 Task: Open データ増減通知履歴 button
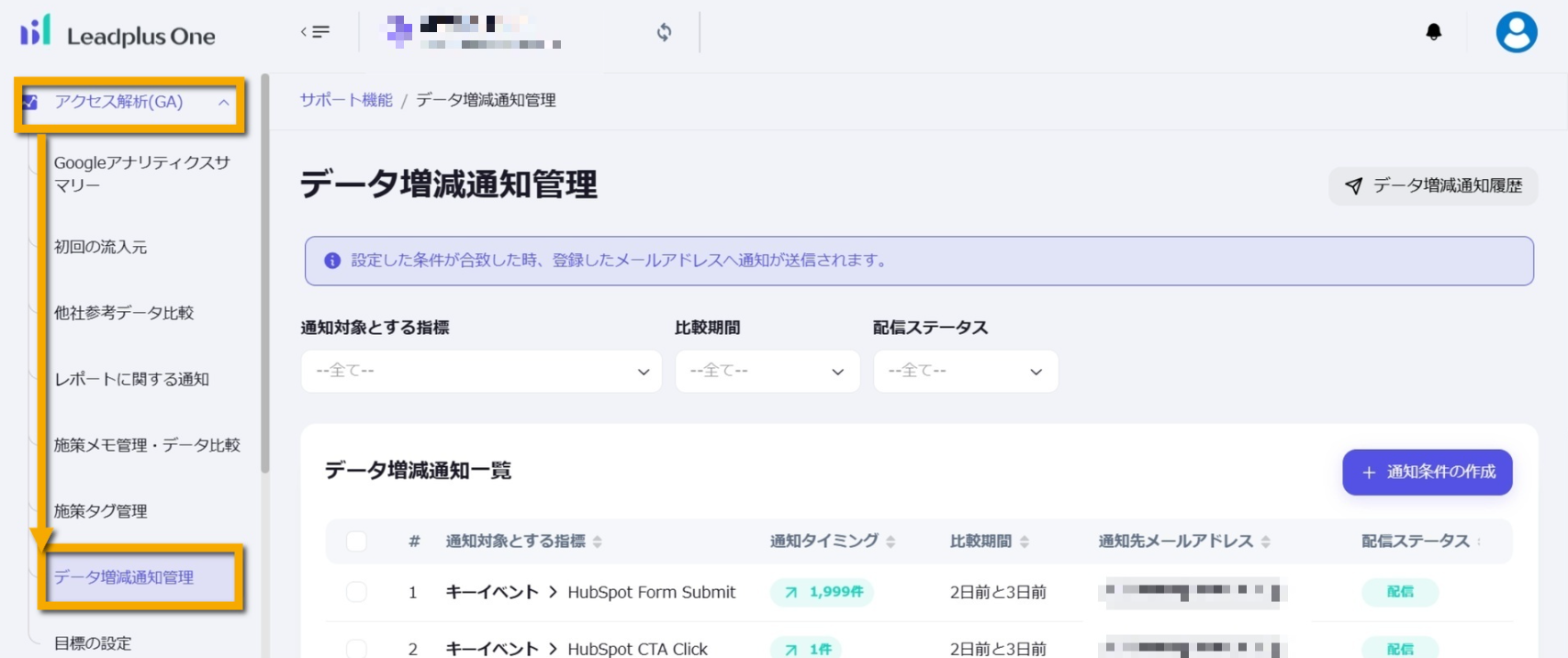1432,186
